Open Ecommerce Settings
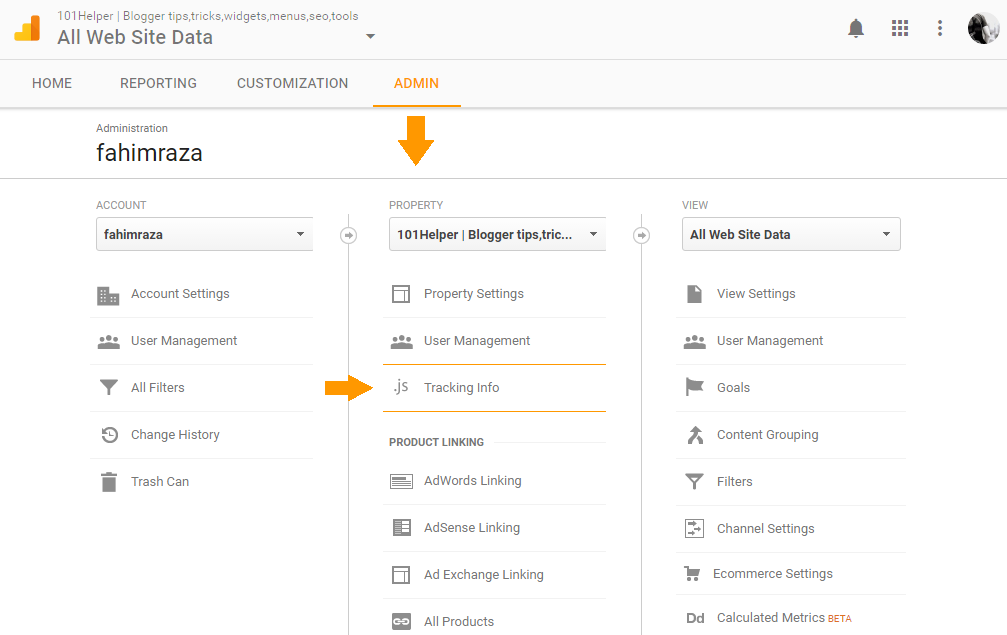Image resolution: width=1007 pixels, height=635 pixels. [774, 573]
